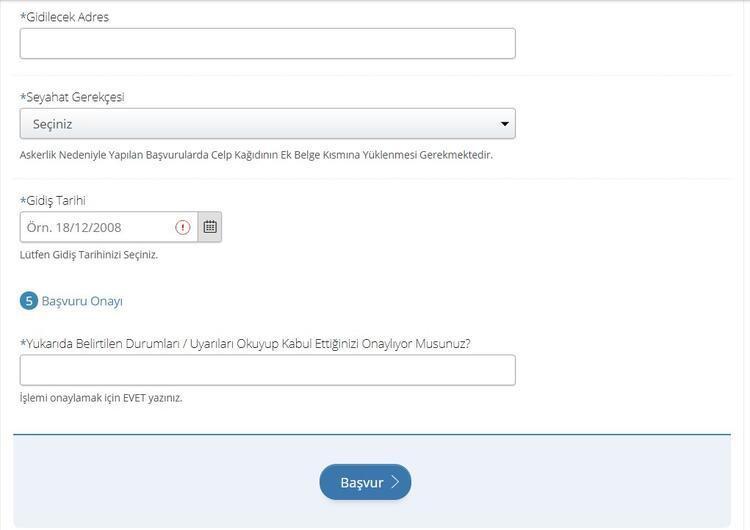
Task: Click the arrow icon inside Başvur button
Action: [x=395, y=482]
